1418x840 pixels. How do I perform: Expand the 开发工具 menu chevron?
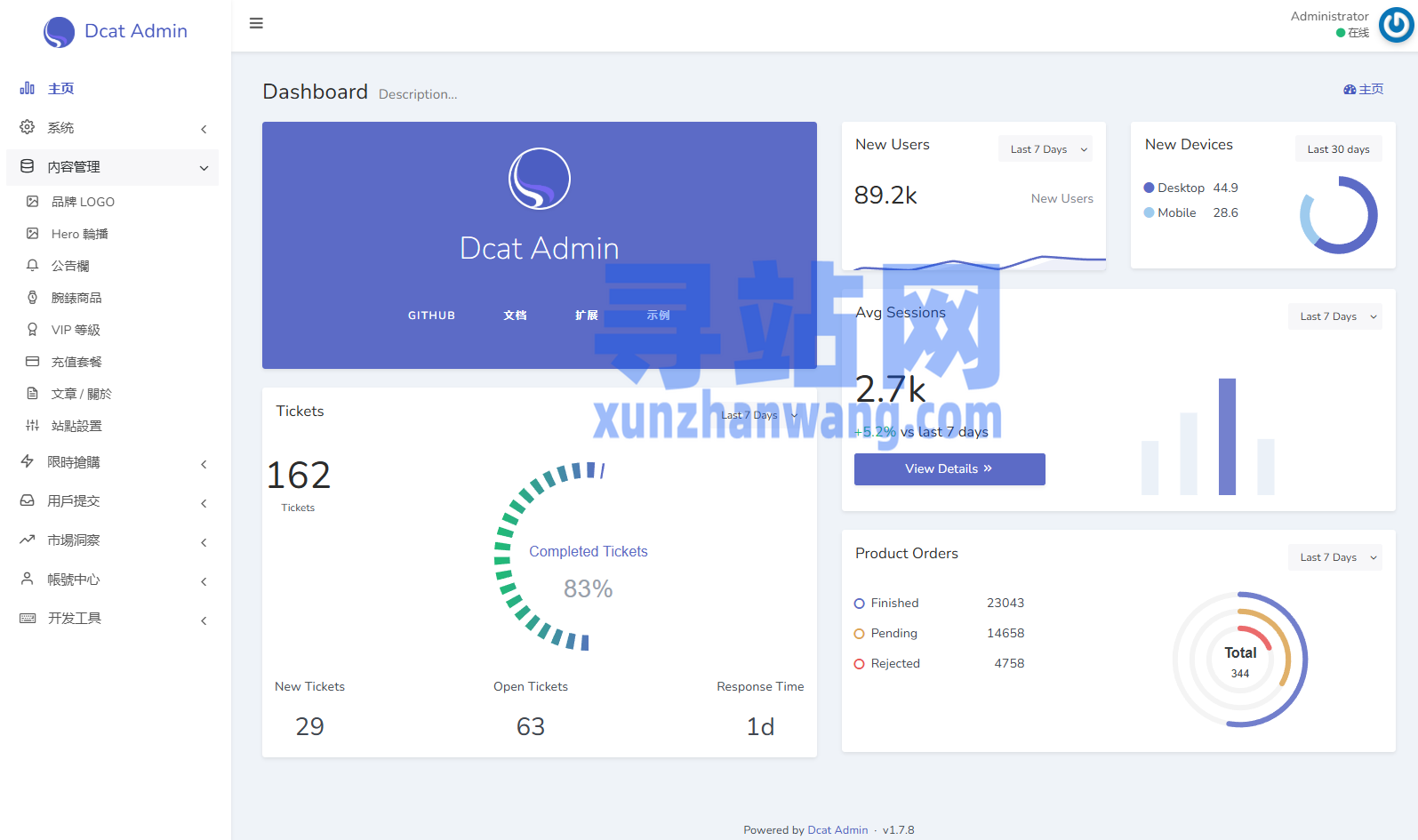tap(204, 620)
